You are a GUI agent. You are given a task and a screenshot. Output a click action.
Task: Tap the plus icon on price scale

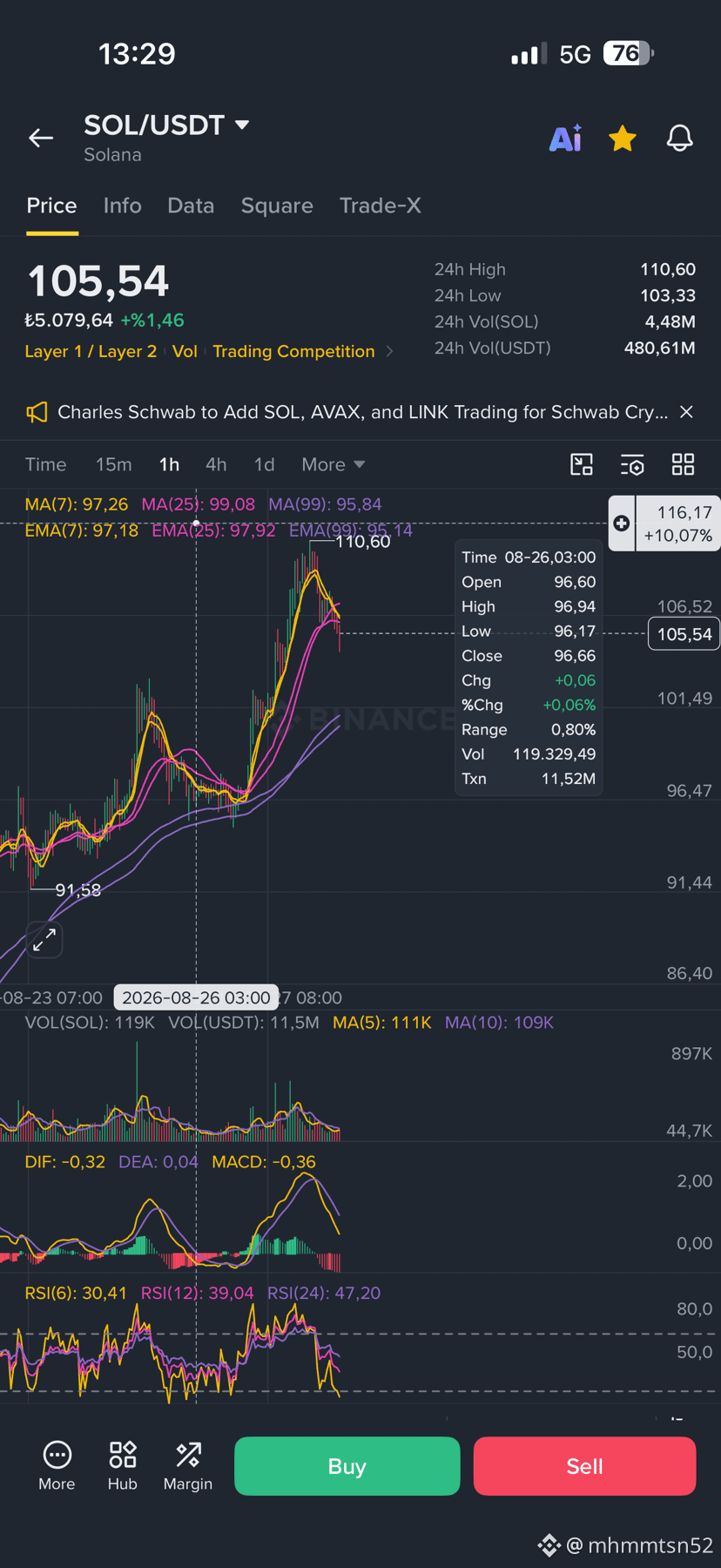tap(621, 524)
